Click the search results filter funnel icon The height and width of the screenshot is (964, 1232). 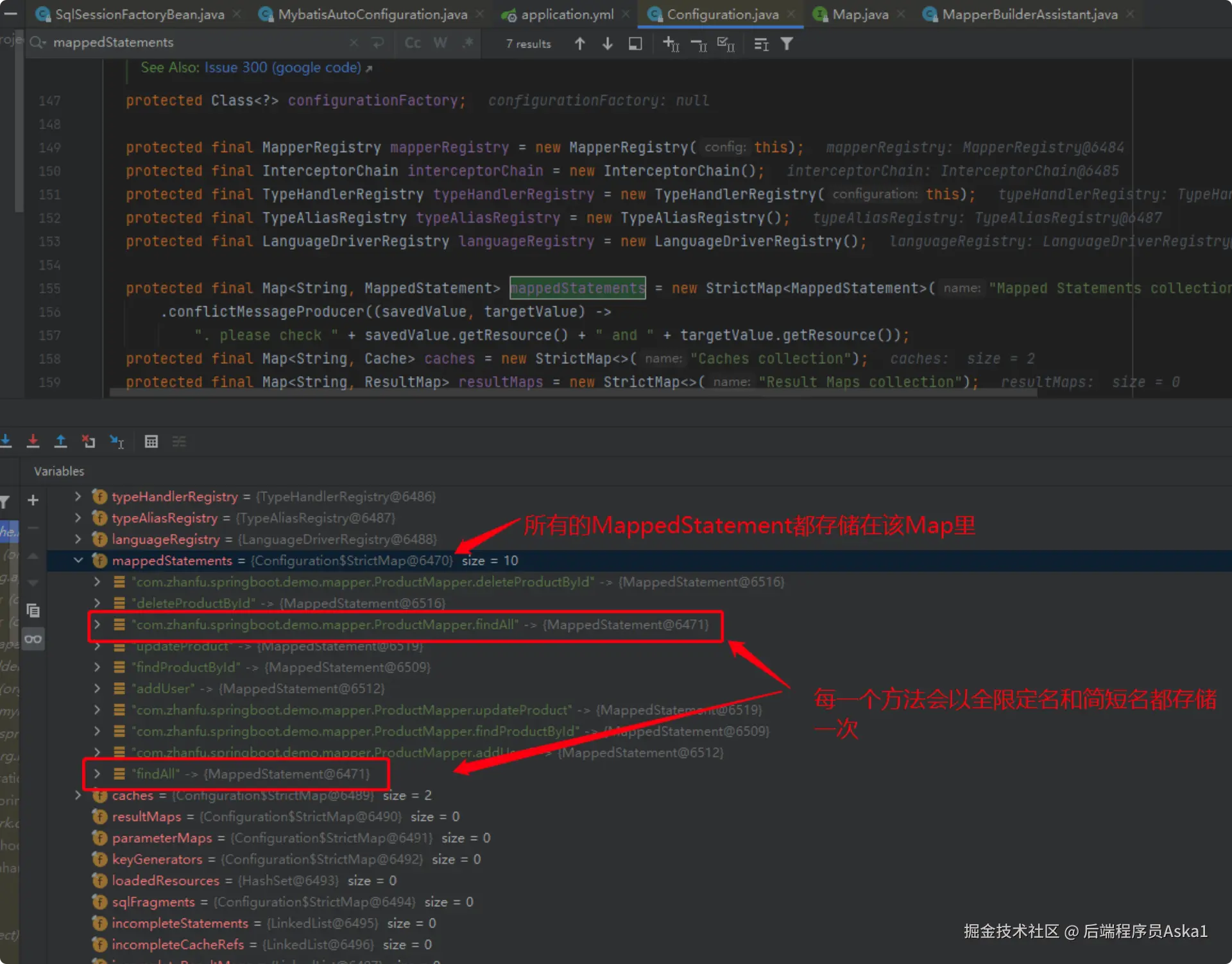pyautogui.click(x=787, y=44)
